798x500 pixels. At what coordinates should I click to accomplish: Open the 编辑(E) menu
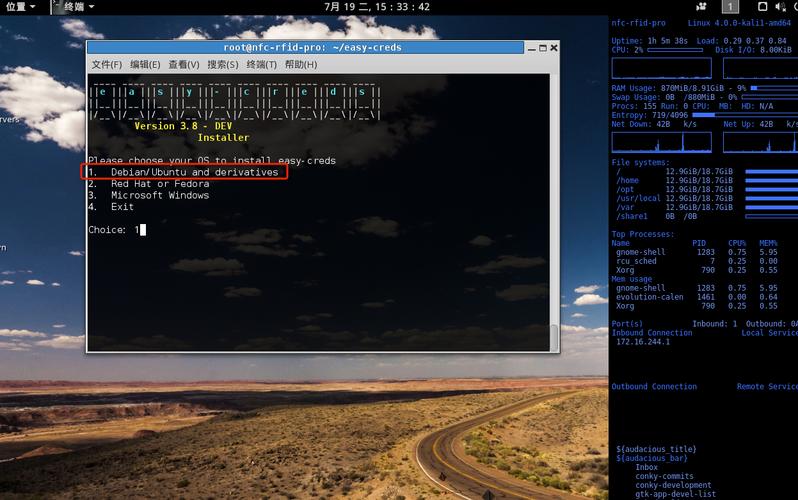pos(146,64)
